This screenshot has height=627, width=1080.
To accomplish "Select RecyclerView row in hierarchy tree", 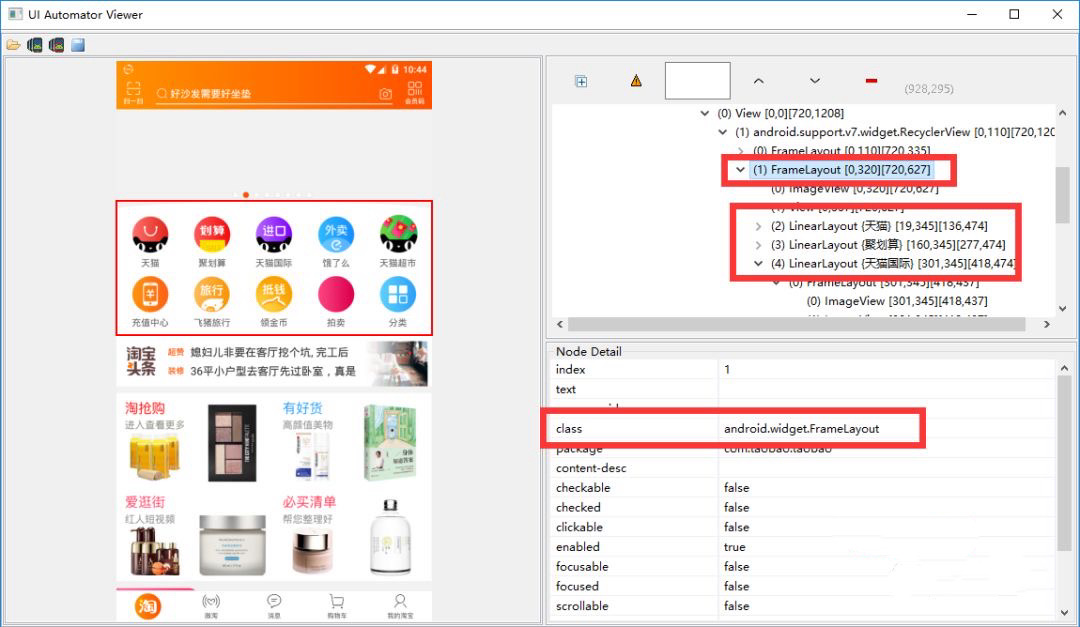I will click(895, 132).
